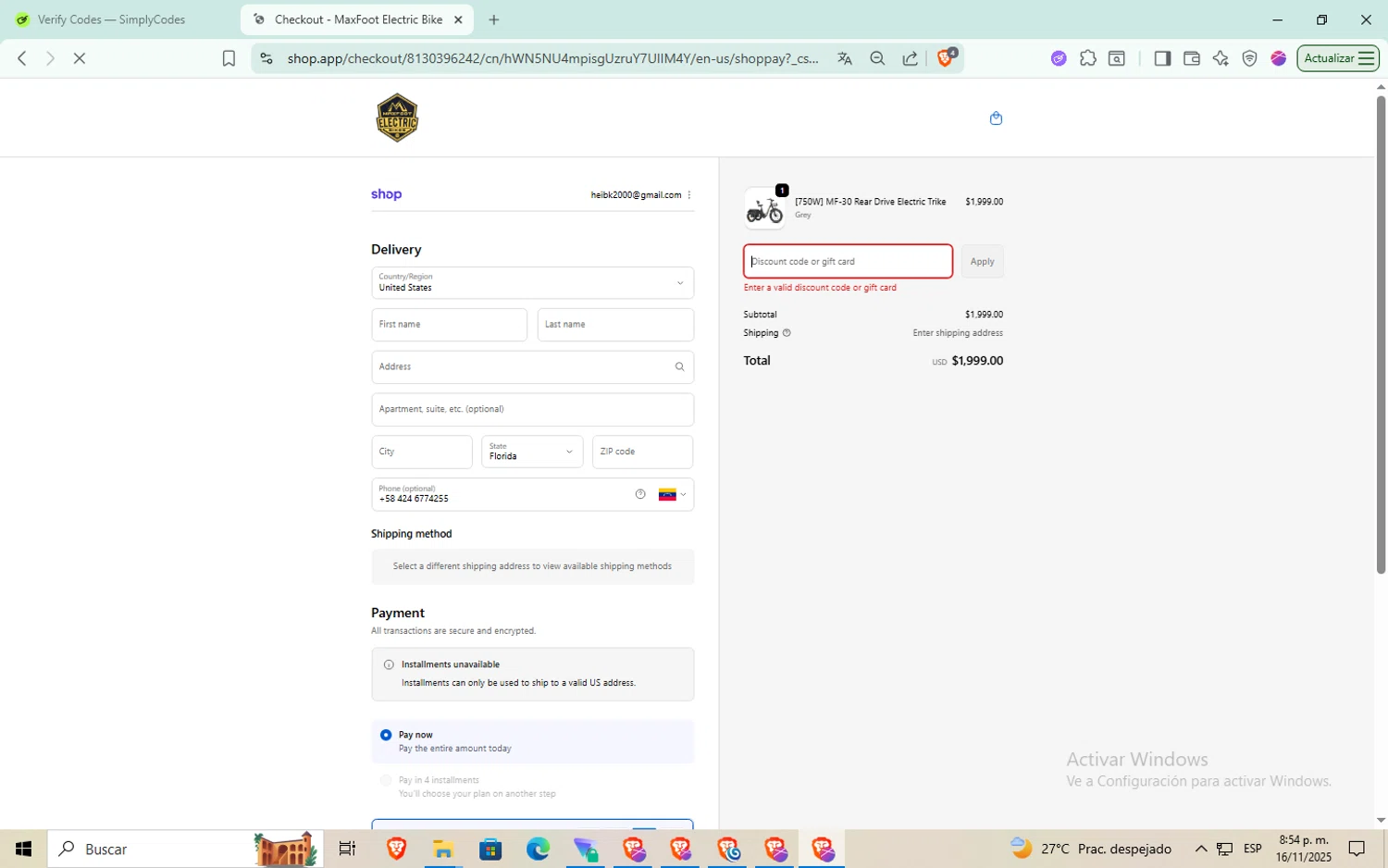Image resolution: width=1388 pixels, height=868 pixels.
Task: Click the clock and date on taskbar
Action: click(1303, 849)
